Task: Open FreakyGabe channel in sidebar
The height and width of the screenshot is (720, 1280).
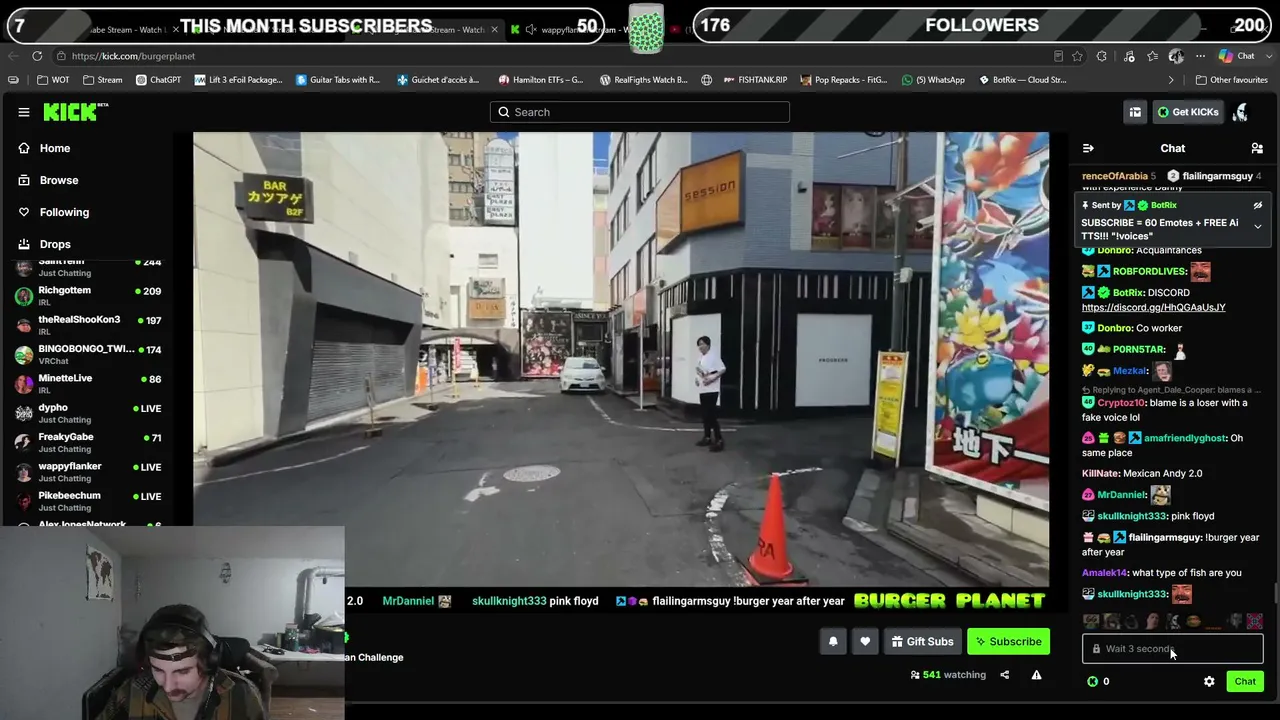Action: point(88,442)
